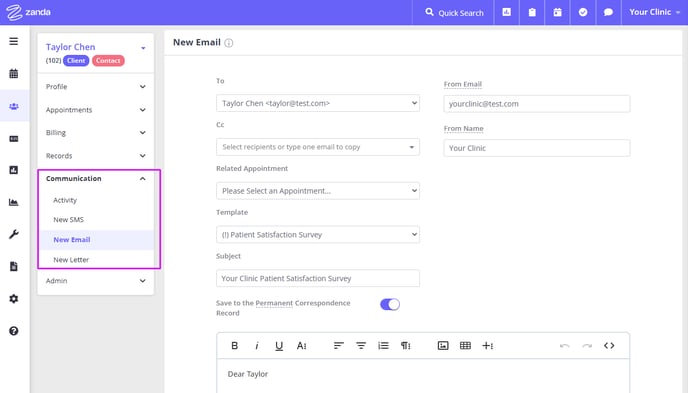Viewport: 688px width, 393px height.
Task: Click the Quick Search button
Action: click(x=454, y=12)
